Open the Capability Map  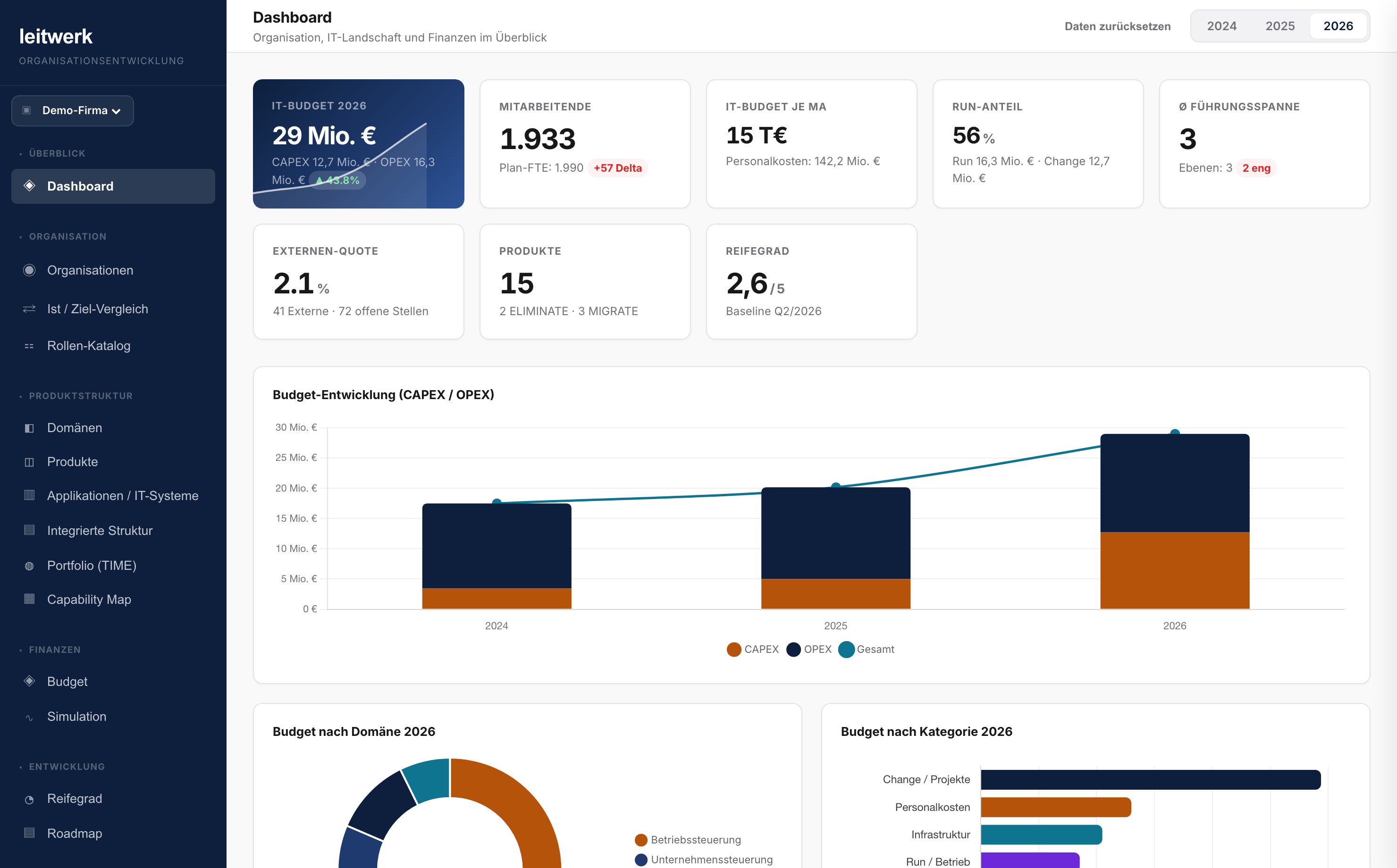tap(113, 599)
